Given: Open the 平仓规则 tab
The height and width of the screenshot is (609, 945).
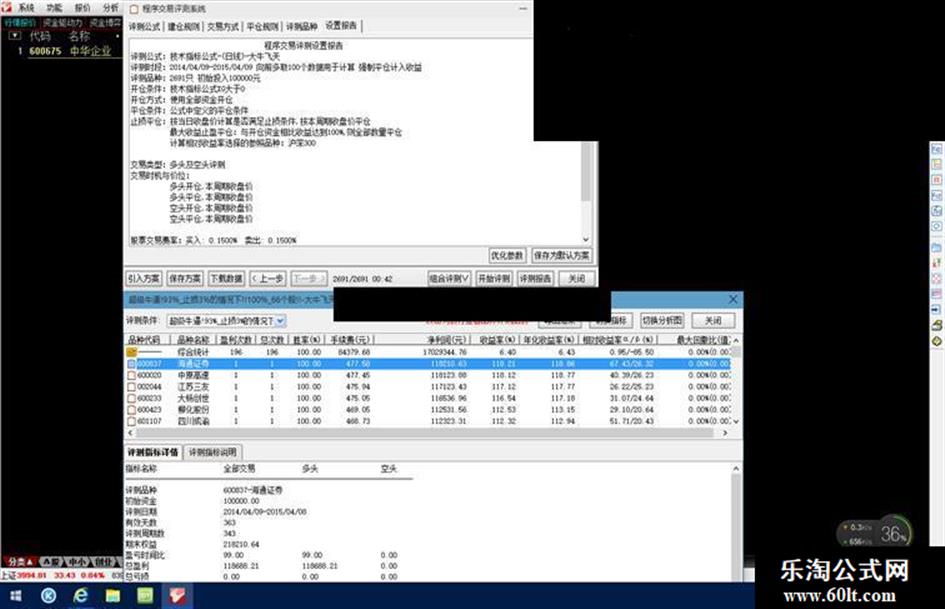Looking at the screenshot, I should click(x=262, y=27).
